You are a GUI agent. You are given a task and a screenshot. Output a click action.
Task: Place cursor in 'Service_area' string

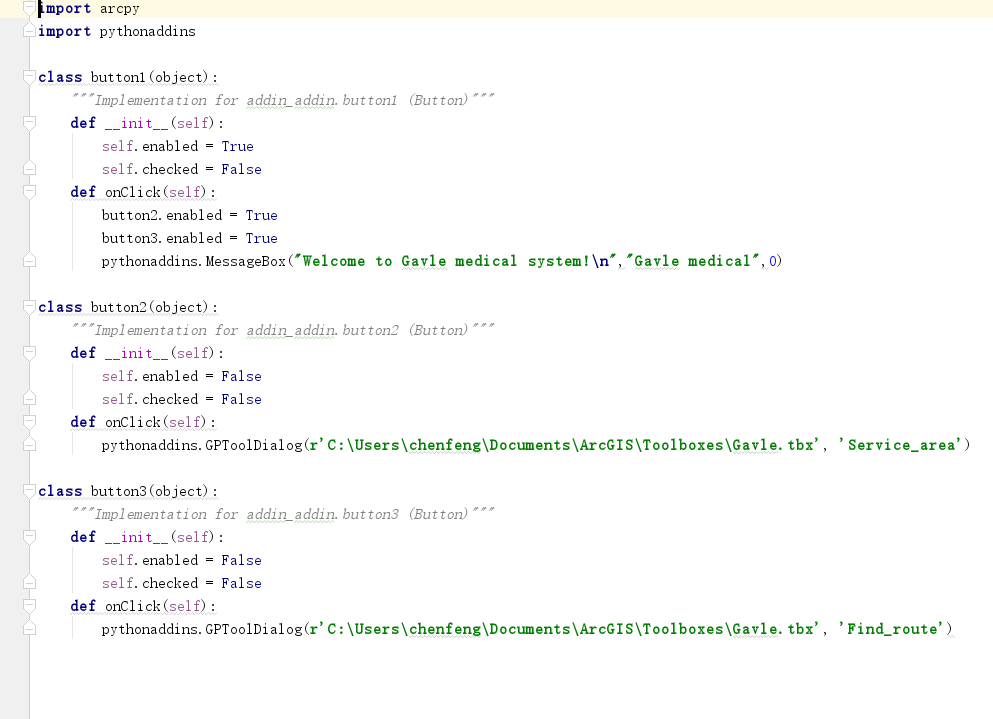click(901, 445)
